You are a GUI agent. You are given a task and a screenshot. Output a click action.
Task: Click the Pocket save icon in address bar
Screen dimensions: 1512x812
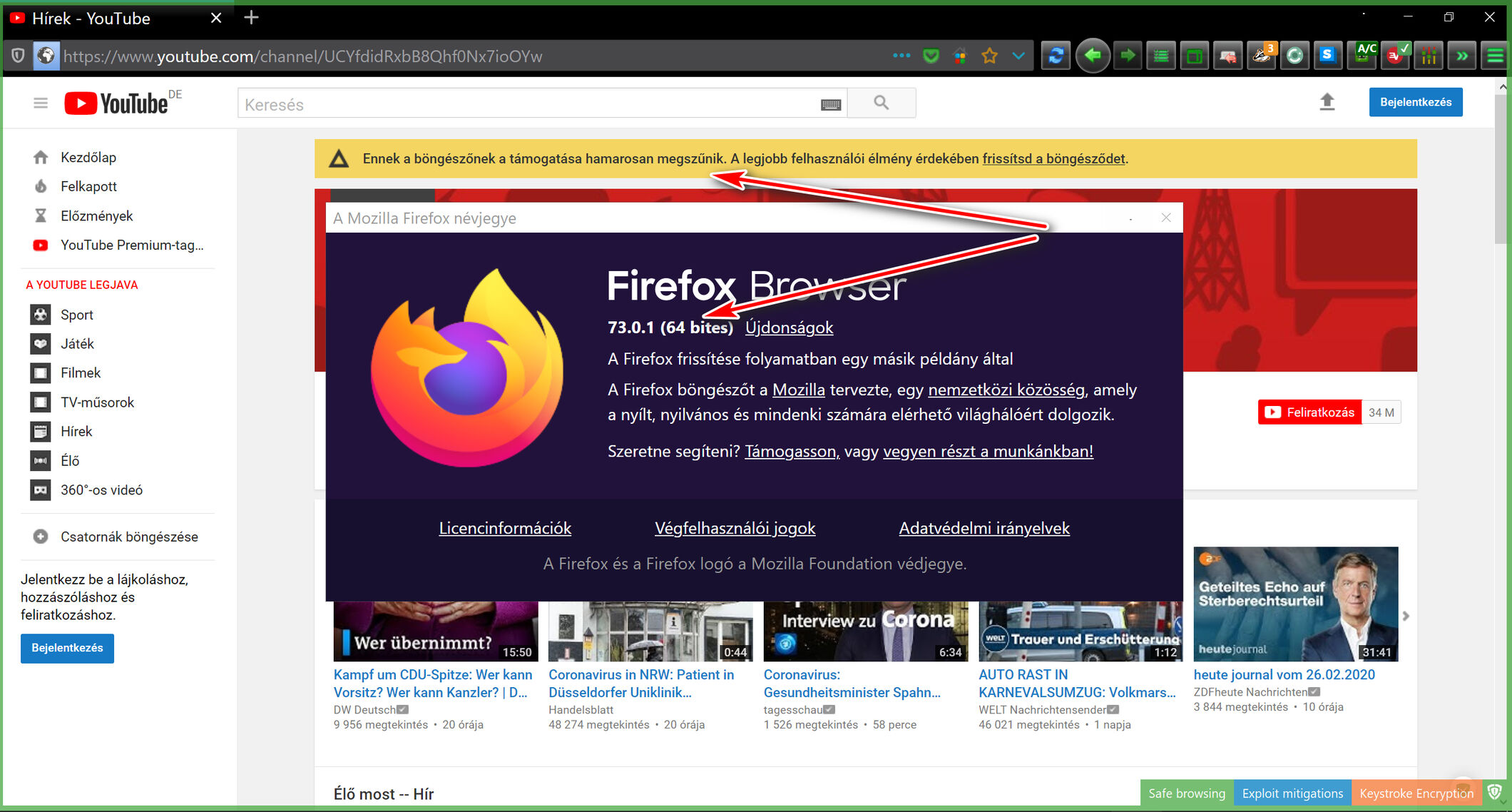click(x=931, y=56)
